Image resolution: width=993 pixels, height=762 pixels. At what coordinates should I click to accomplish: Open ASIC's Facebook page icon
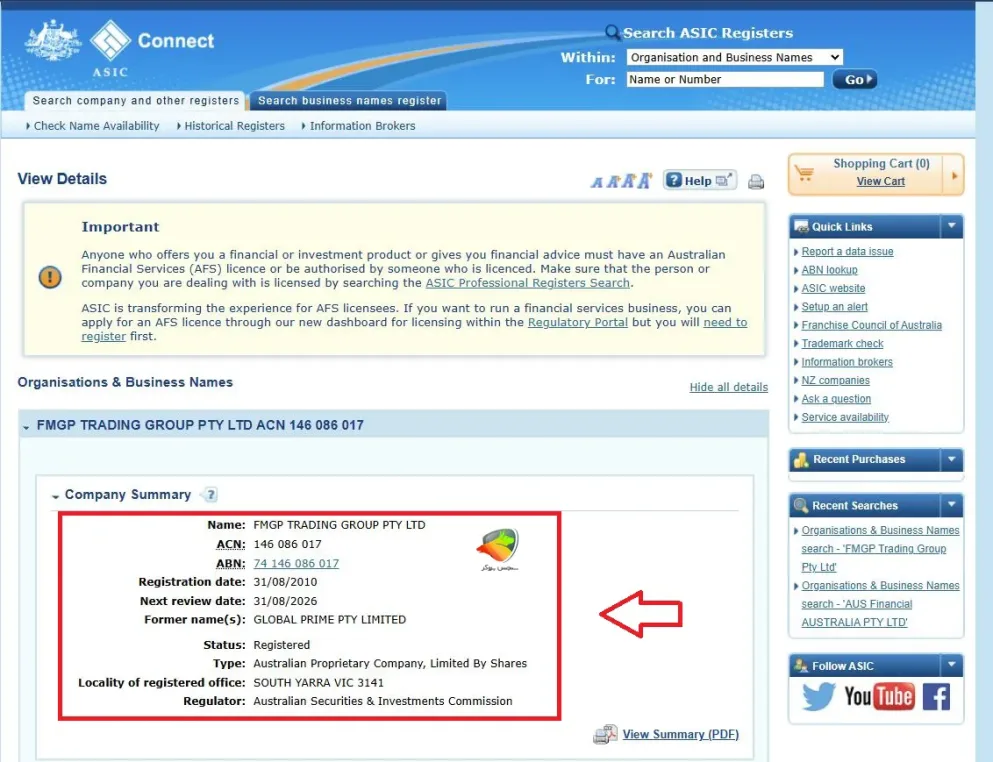[936, 697]
